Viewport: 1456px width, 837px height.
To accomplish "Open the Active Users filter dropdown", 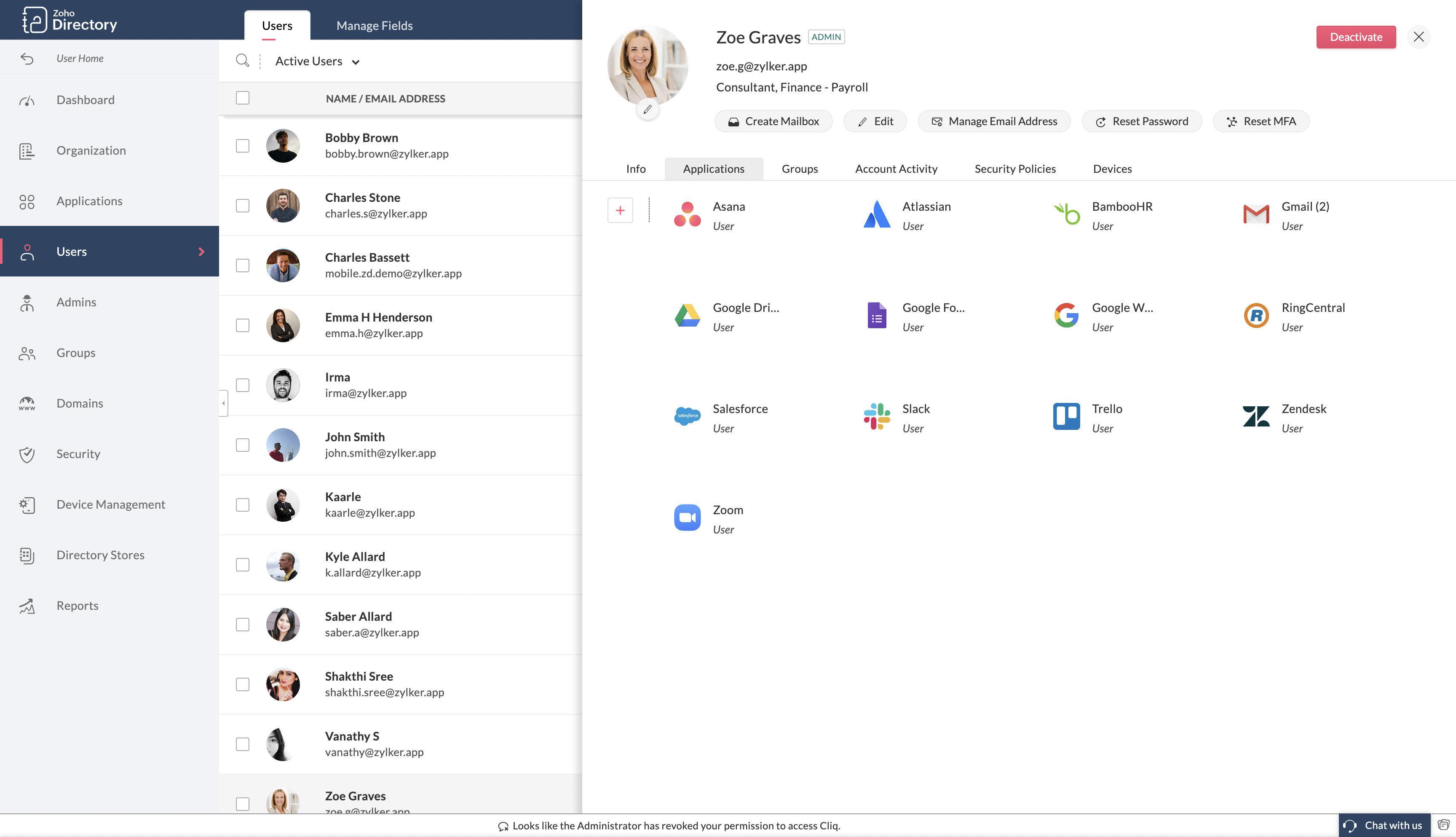I will (x=316, y=61).
